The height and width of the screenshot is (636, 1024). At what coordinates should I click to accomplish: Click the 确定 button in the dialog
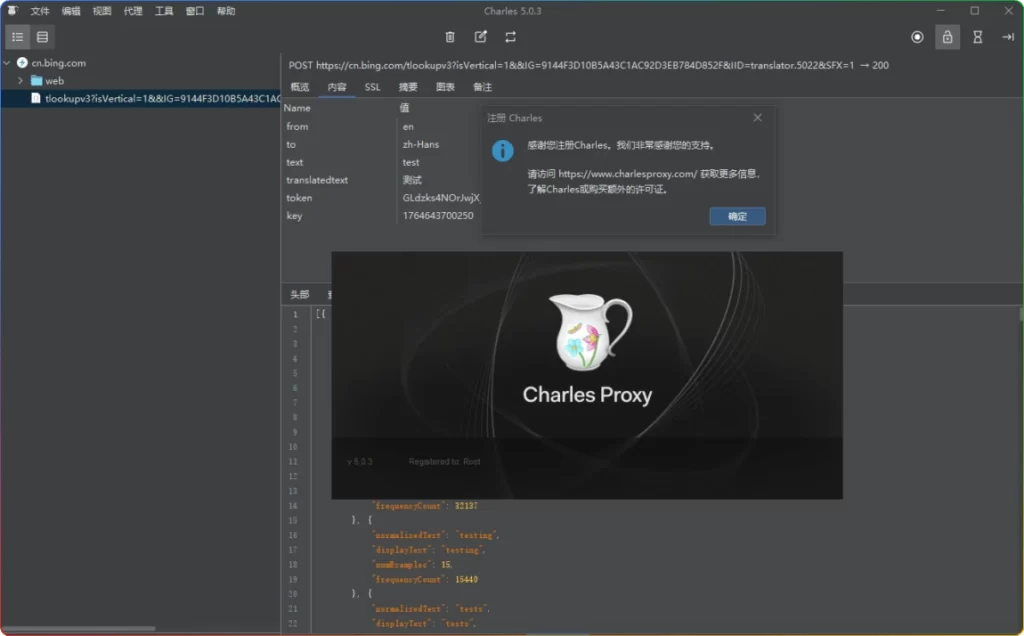(737, 216)
